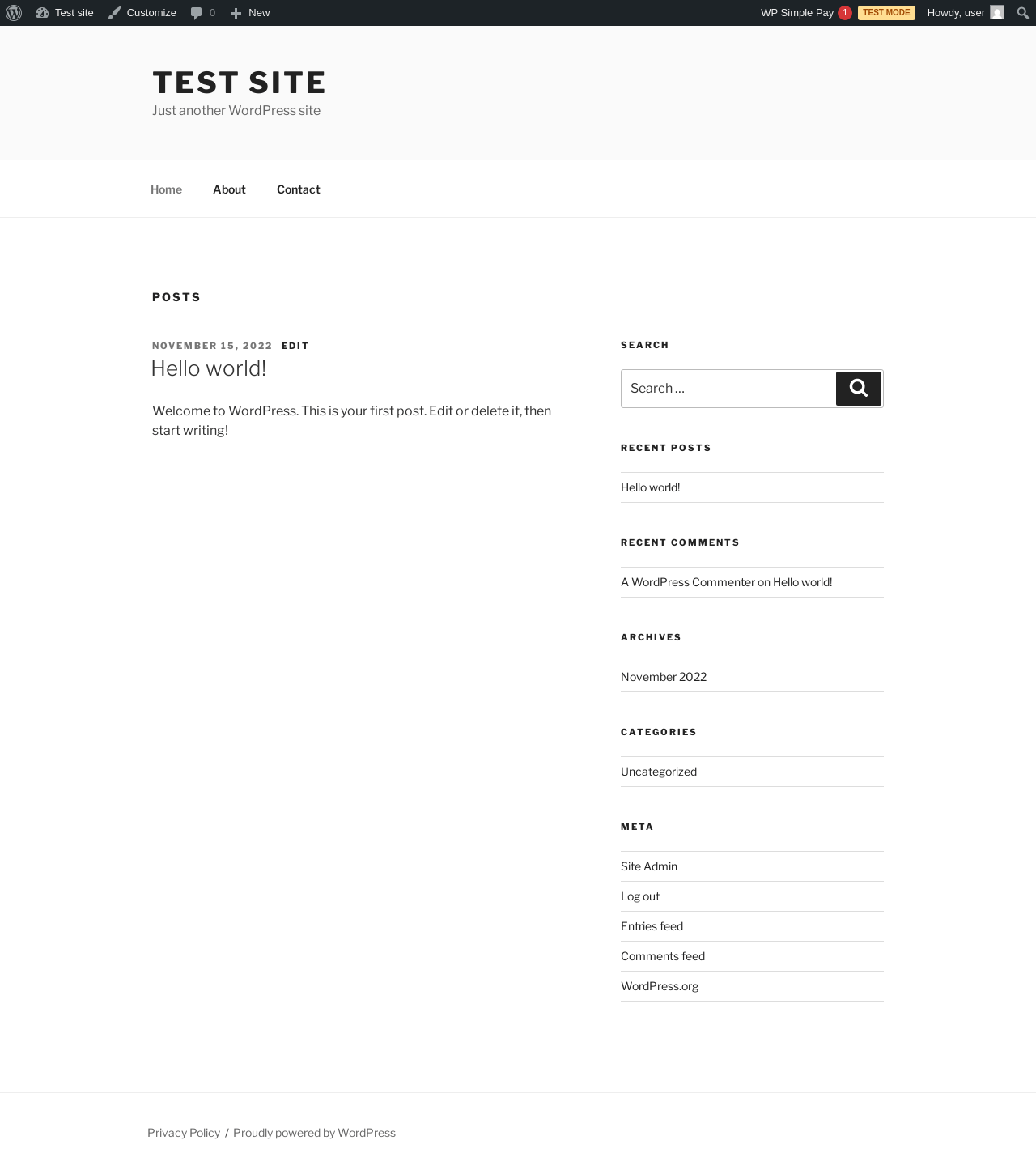The width and height of the screenshot is (1036, 1170).
Task: Click the user avatar icon
Action: (997, 13)
